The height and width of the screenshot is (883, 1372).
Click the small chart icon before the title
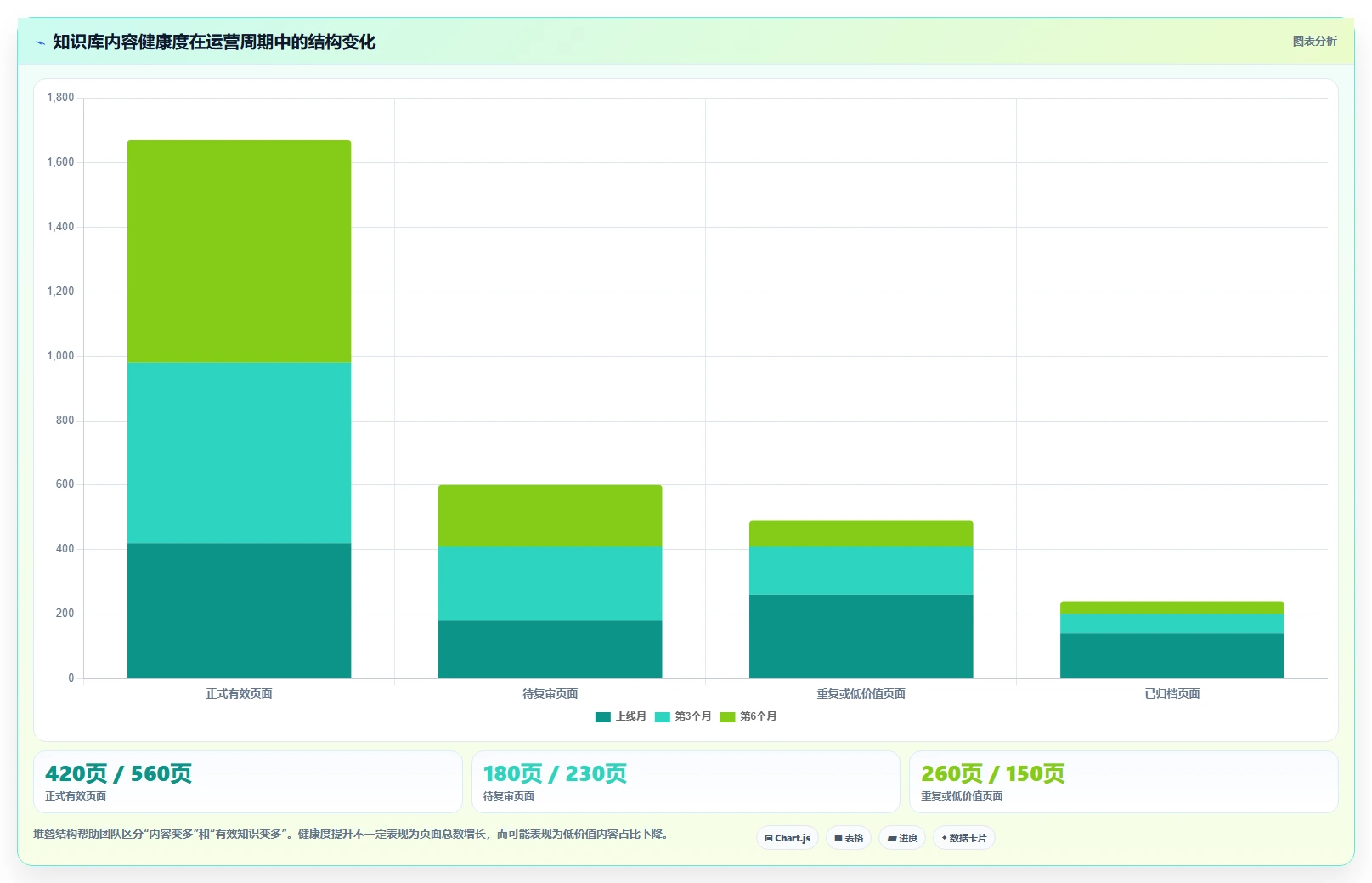40,42
